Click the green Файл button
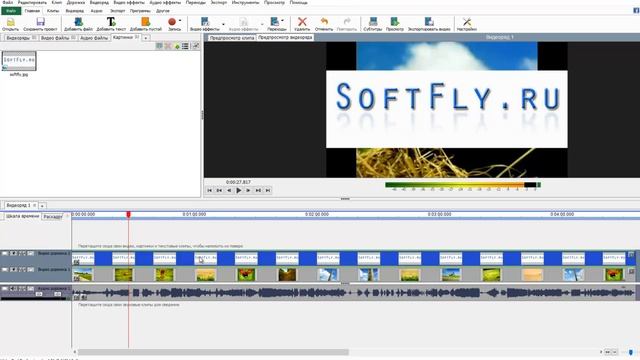Viewport: 640px width, 360px height. (x=11, y=11)
